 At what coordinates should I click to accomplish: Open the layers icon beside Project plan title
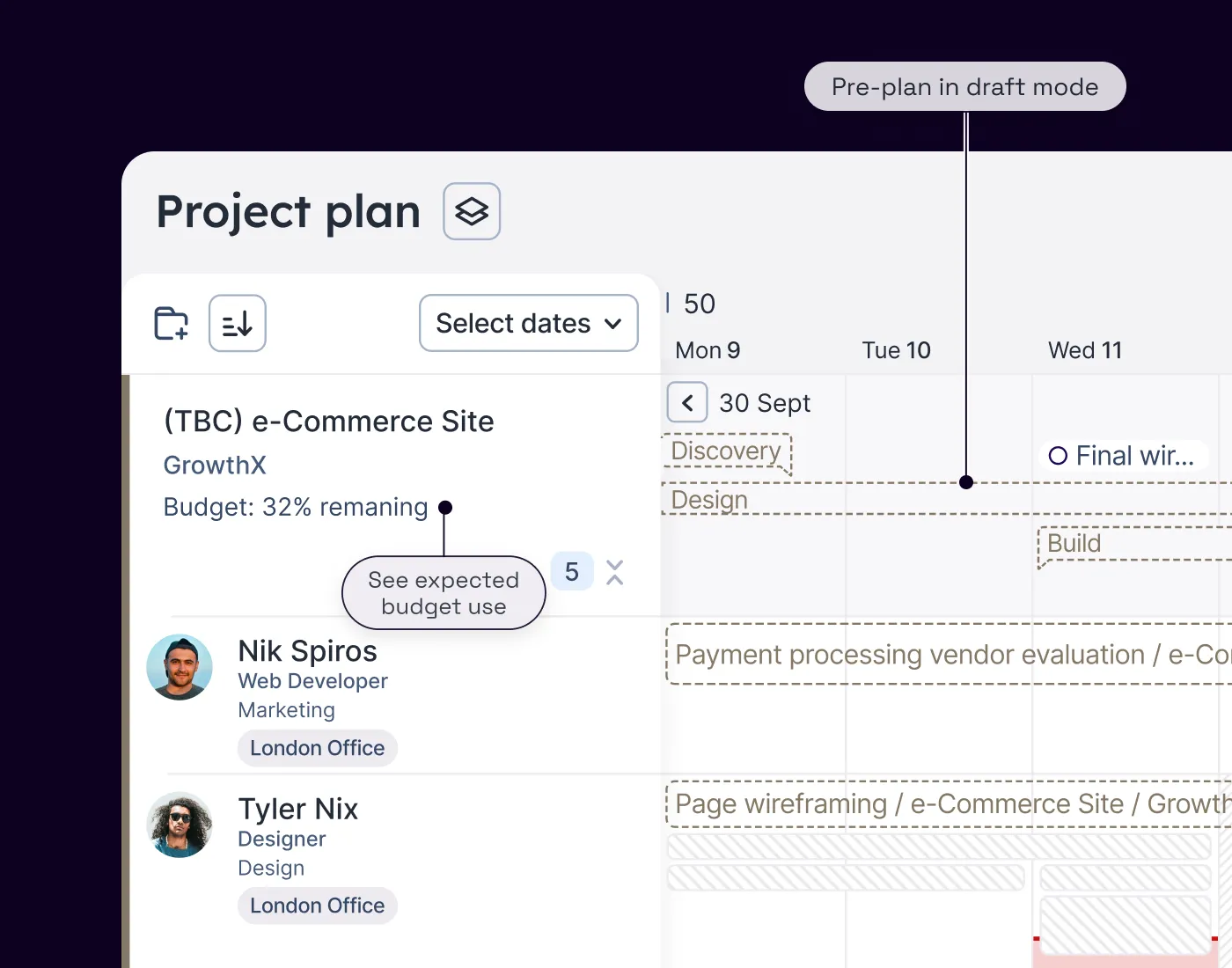pyautogui.click(x=471, y=211)
